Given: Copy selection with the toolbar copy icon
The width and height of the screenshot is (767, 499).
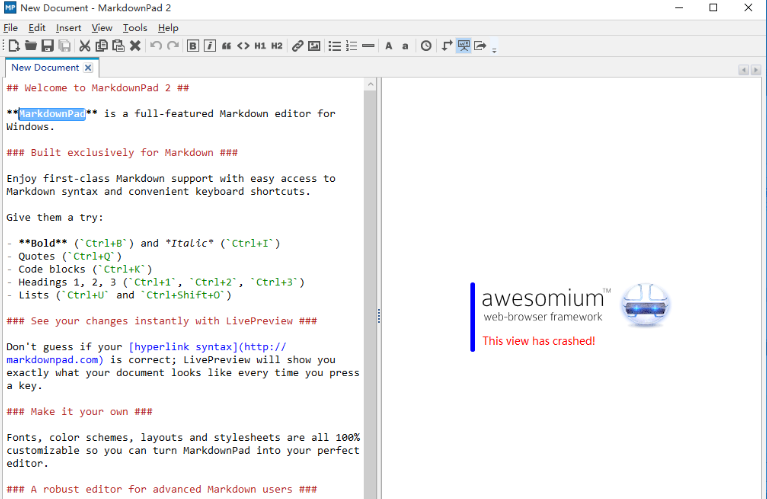Looking at the screenshot, I should coord(101,46).
